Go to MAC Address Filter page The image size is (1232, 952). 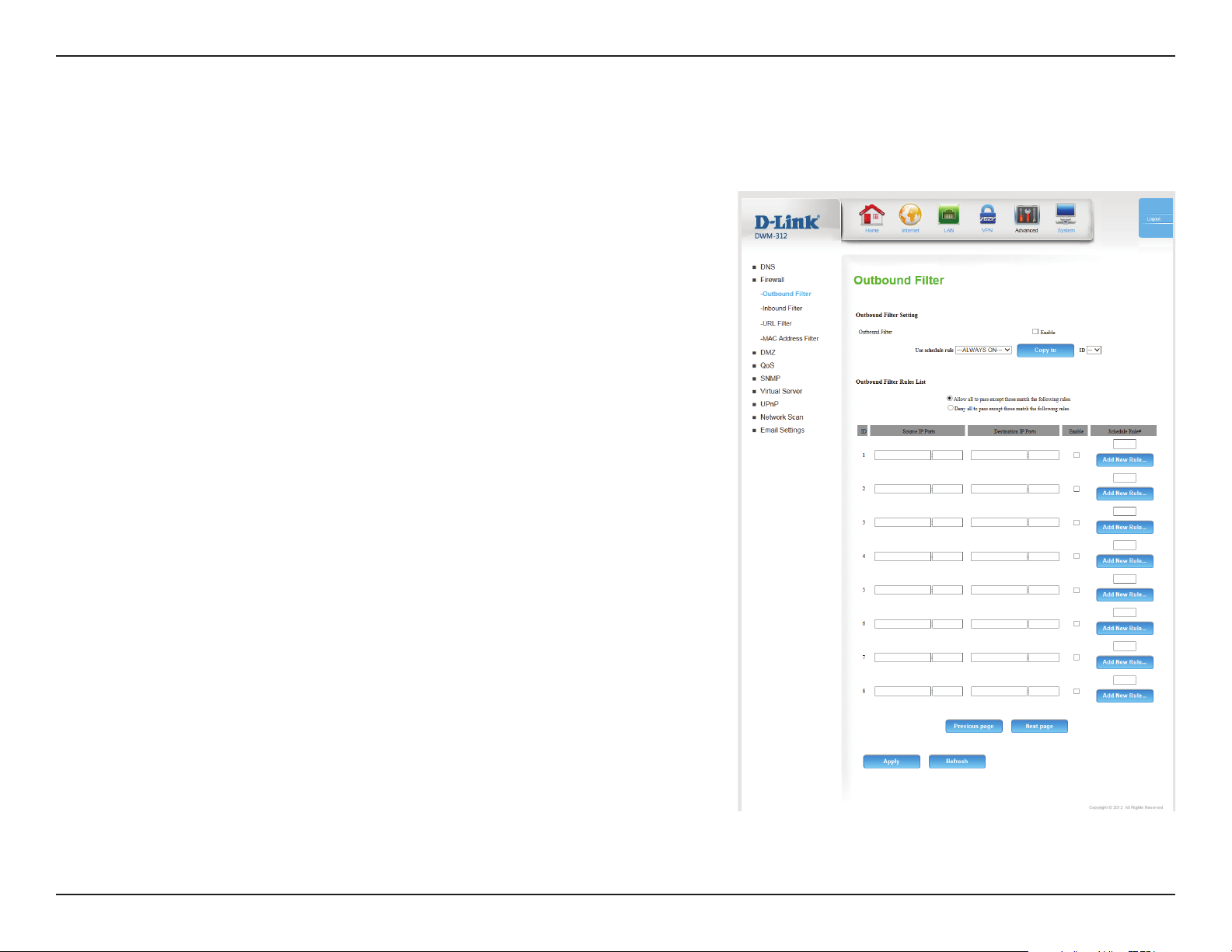(x=790, y=339)
